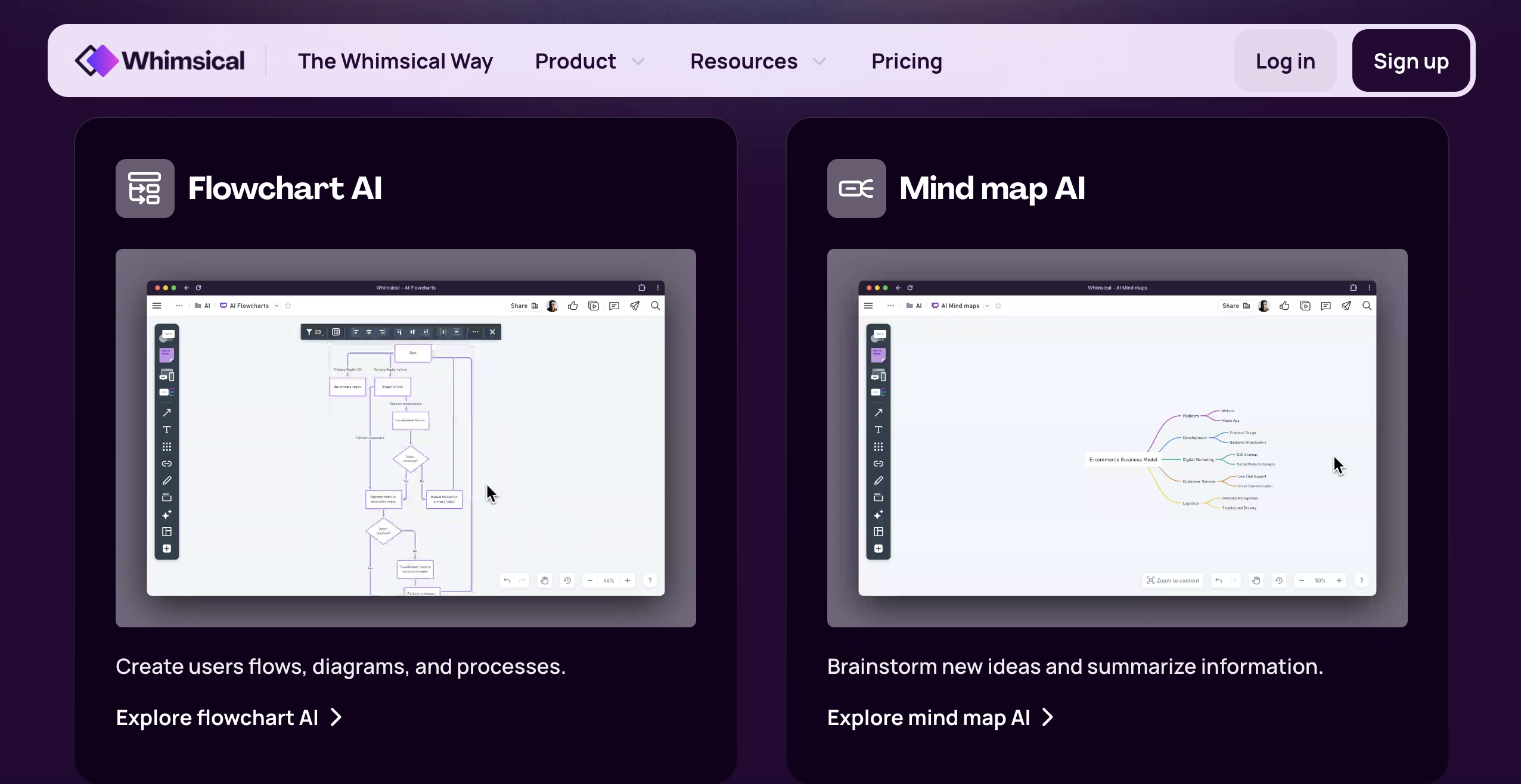This screenshot has width=1521, height=784.
Task: Expand the Resources menu
Action: click(x=758, y=61)
